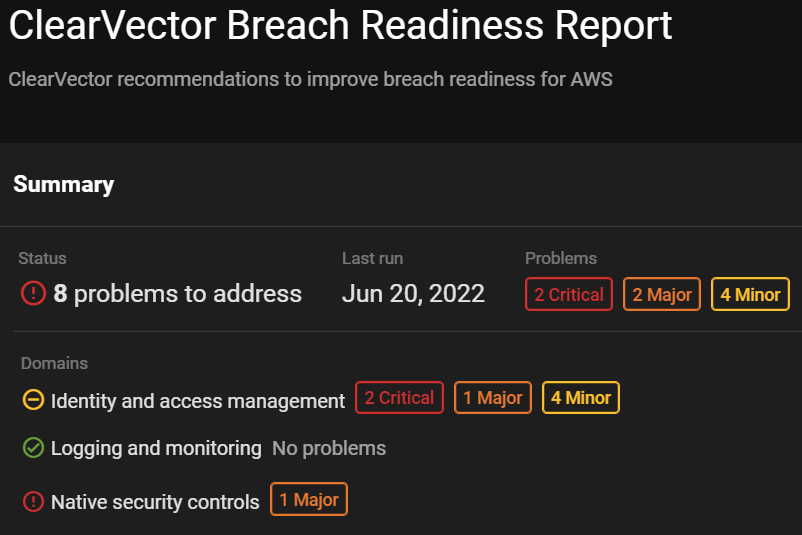802x535 pixels.
Task: Select the 4 Minor badge under Problems
Action: tap(750, 294)
